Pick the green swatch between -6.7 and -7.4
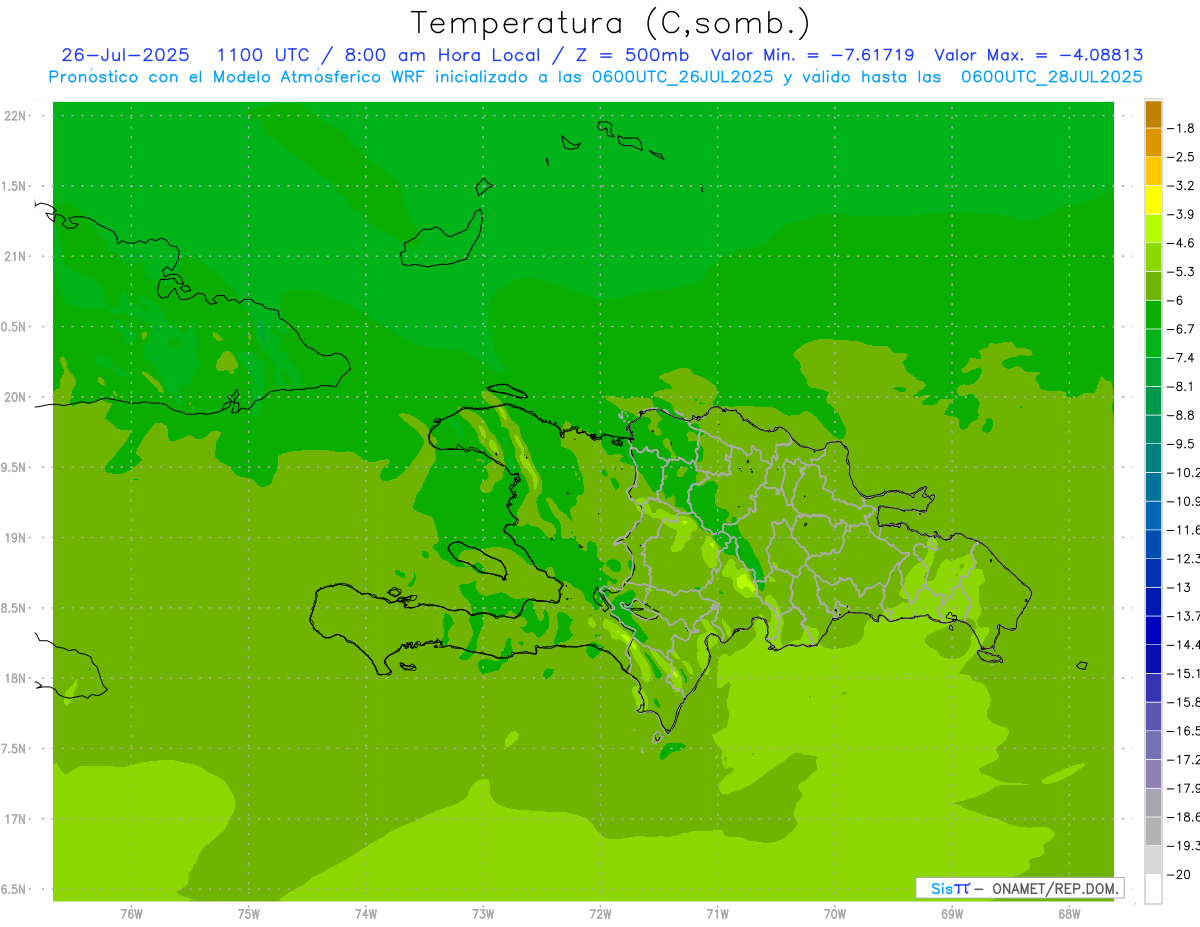1200x927 pixels. coord(1153,343)
